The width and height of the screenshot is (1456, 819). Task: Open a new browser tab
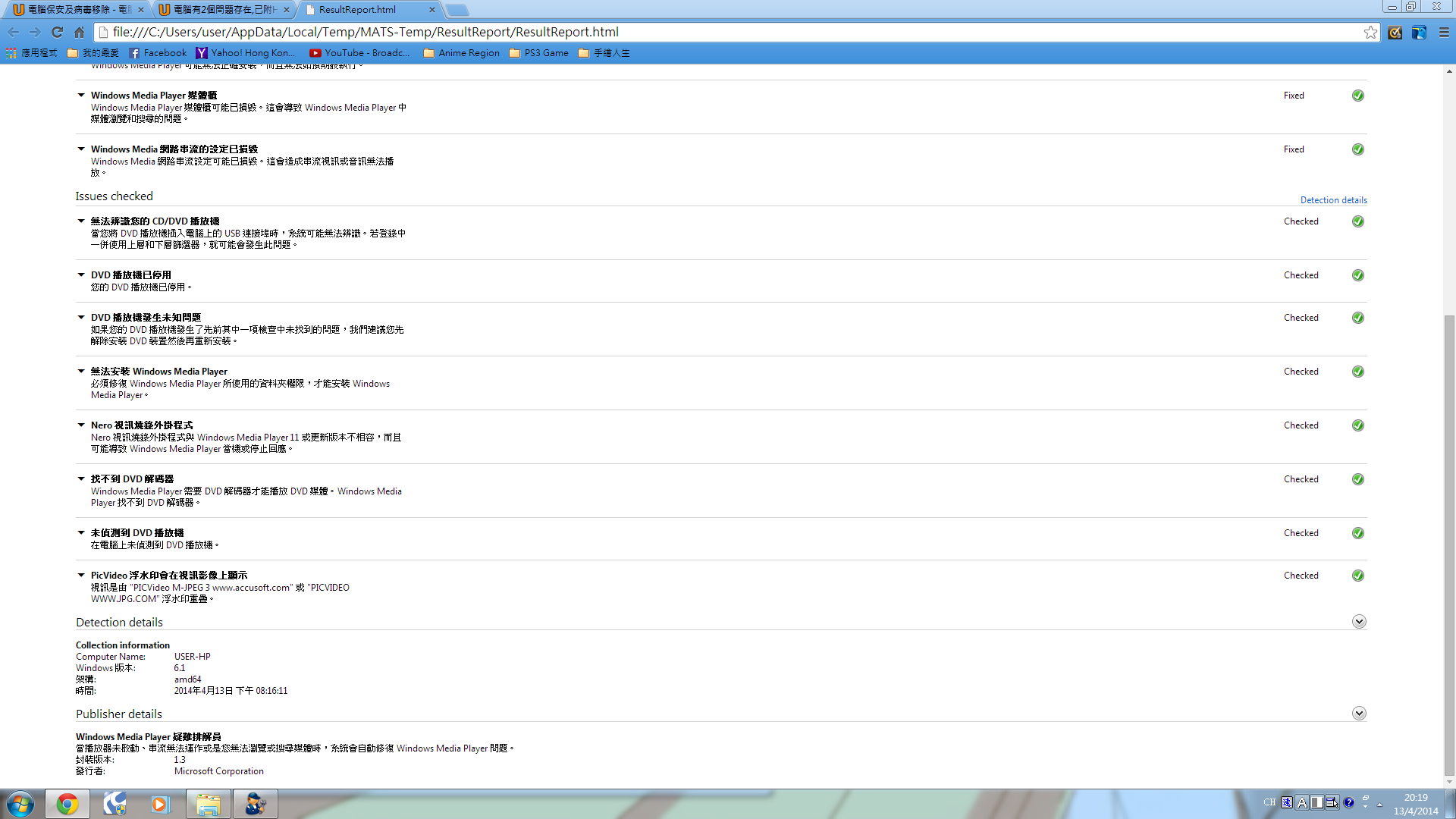[x=457, y=10]
